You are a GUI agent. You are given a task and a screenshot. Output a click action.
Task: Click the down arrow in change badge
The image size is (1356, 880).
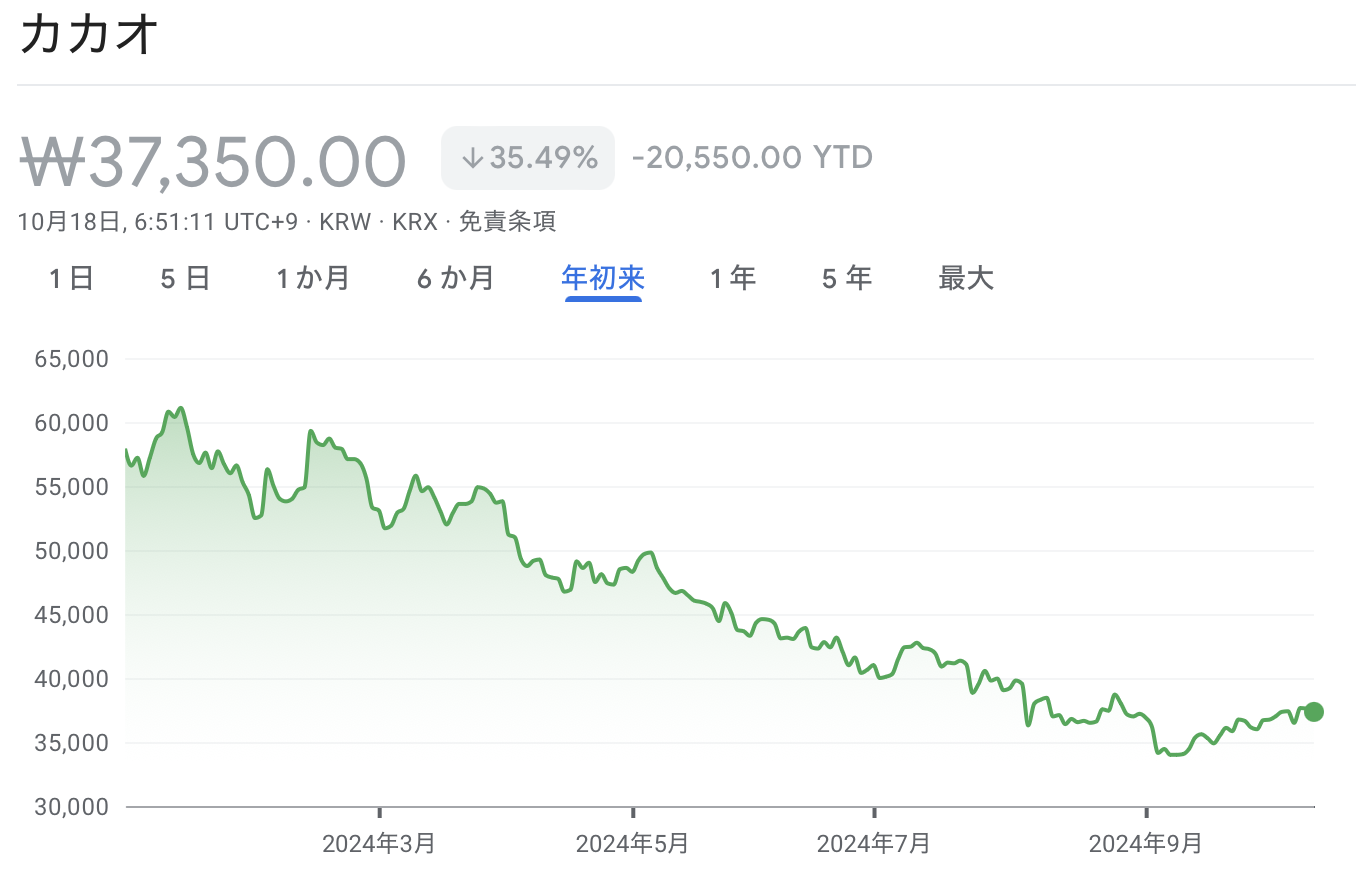472,158
